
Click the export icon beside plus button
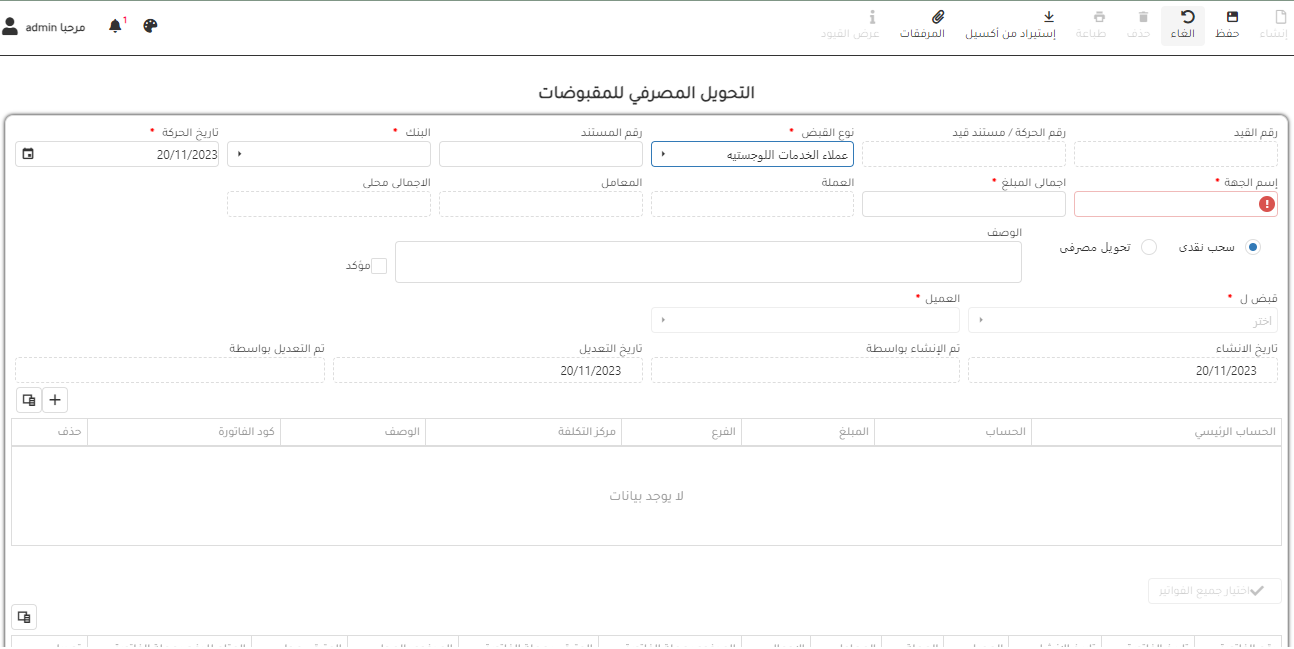coord(29,400)
